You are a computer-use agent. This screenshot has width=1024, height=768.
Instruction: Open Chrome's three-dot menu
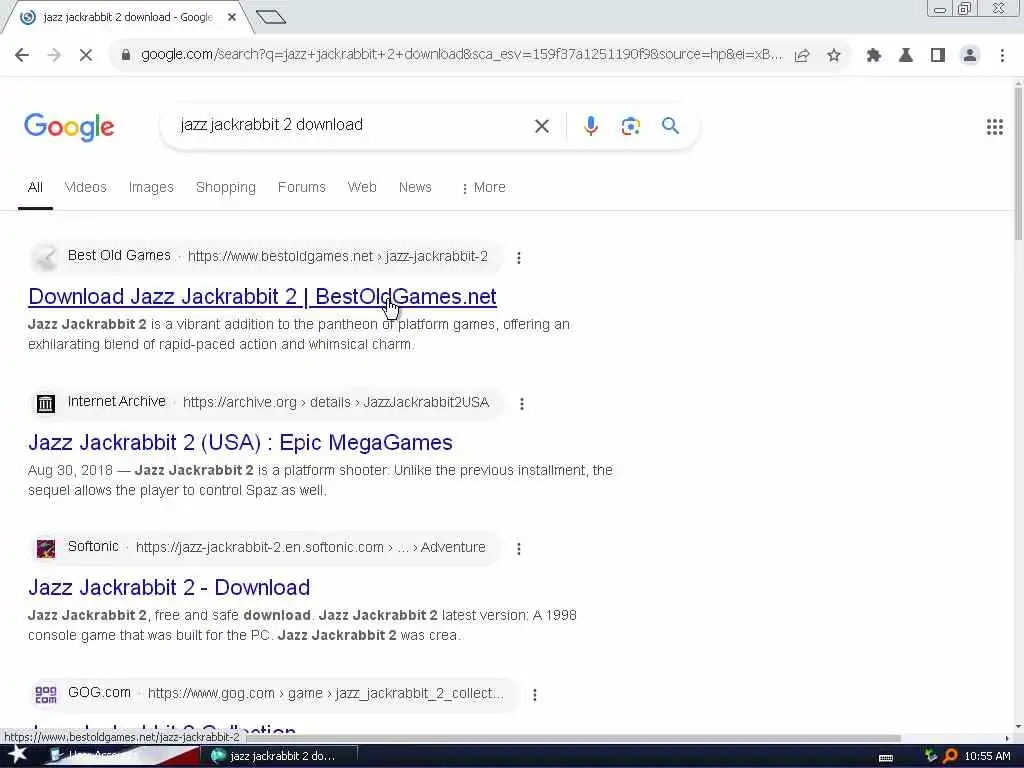point(1002,55)
